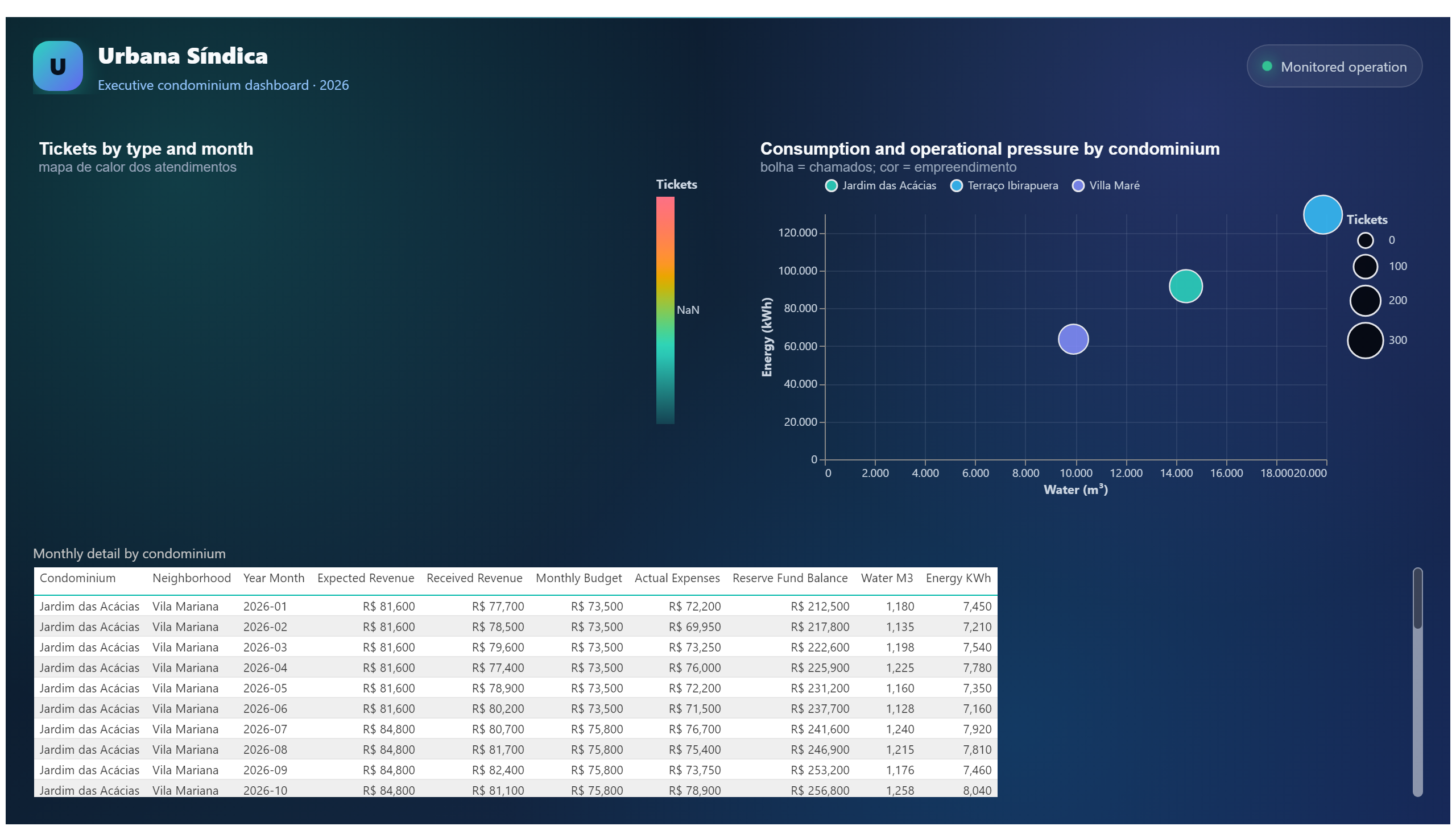This screenshot has width=1456, height=830.
Task: Toggle Villa Maré legend entry
Action: tap(1105, 186)
